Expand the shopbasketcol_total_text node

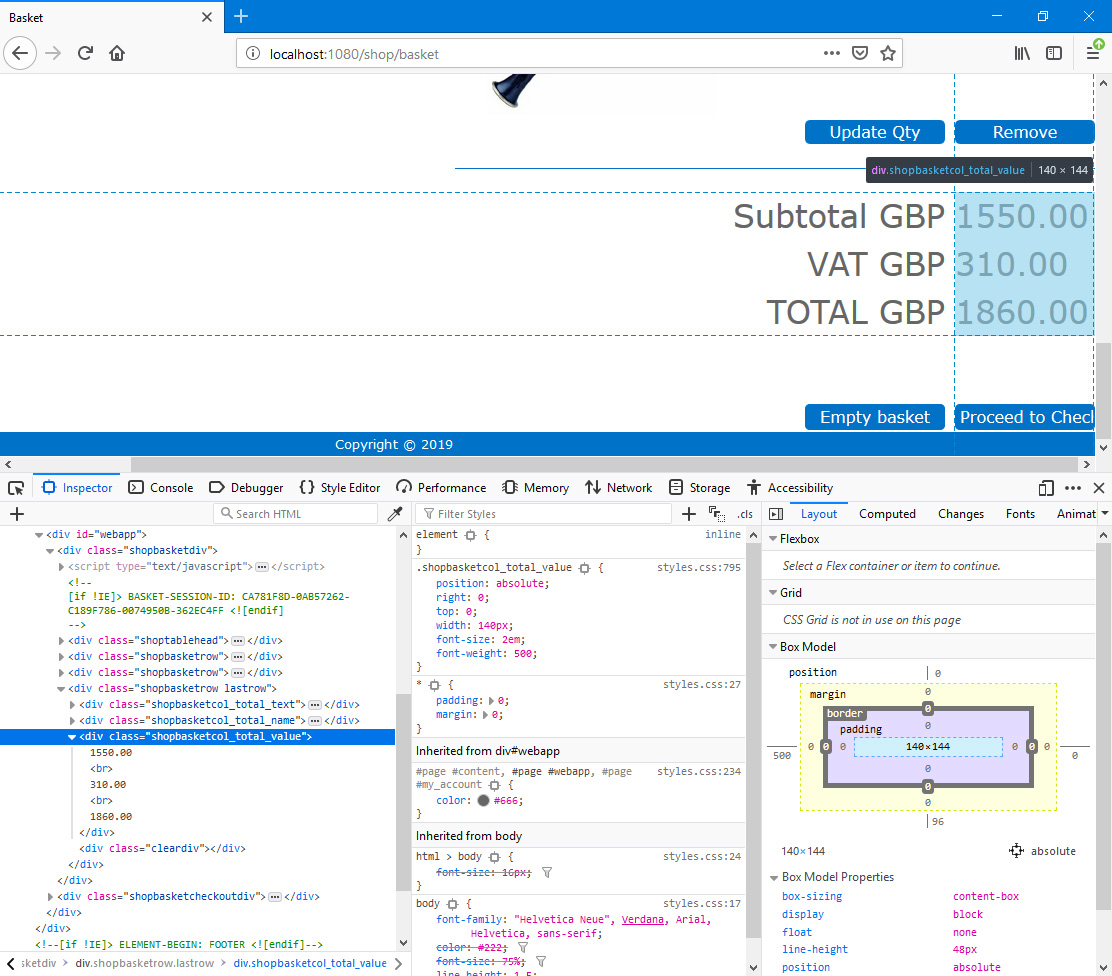click(72, 705)
